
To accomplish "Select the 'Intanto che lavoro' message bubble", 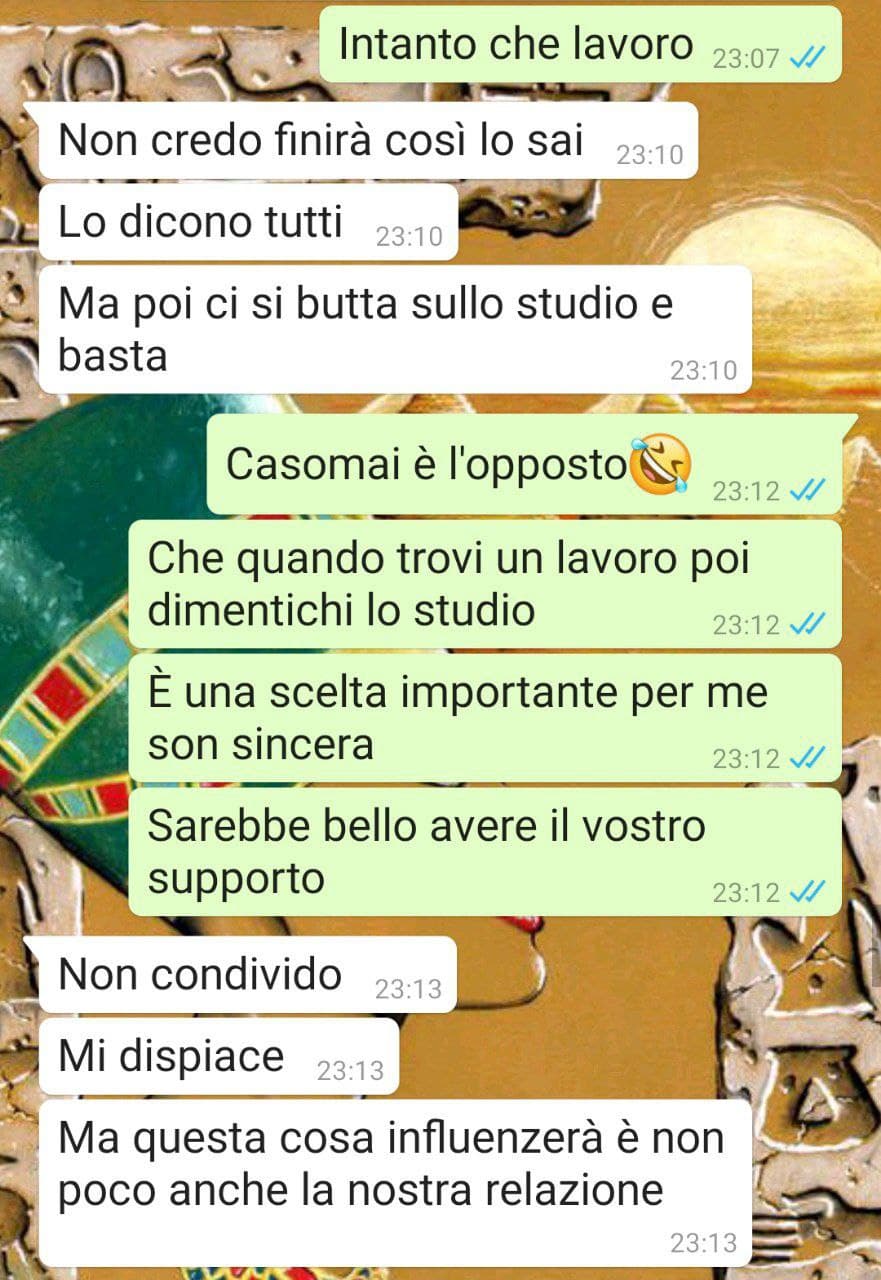I will pyautogui.click(x=580, y=44).
